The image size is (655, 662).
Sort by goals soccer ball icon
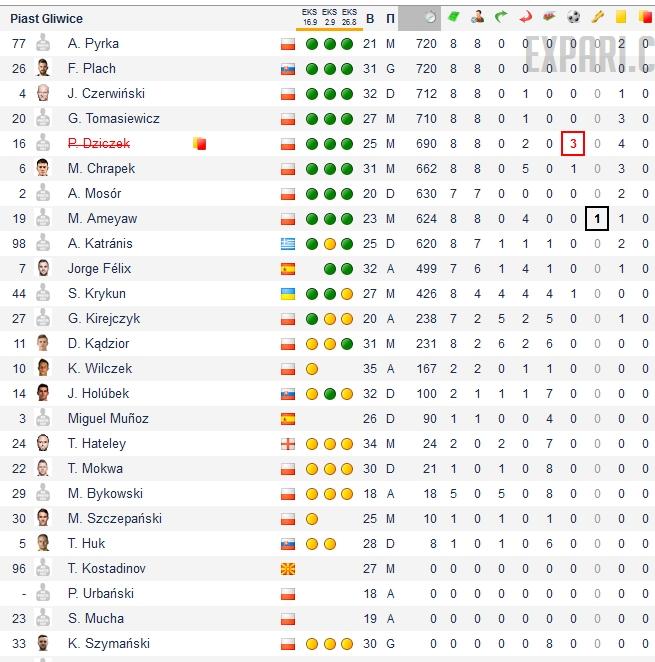[x=573, y=17]
